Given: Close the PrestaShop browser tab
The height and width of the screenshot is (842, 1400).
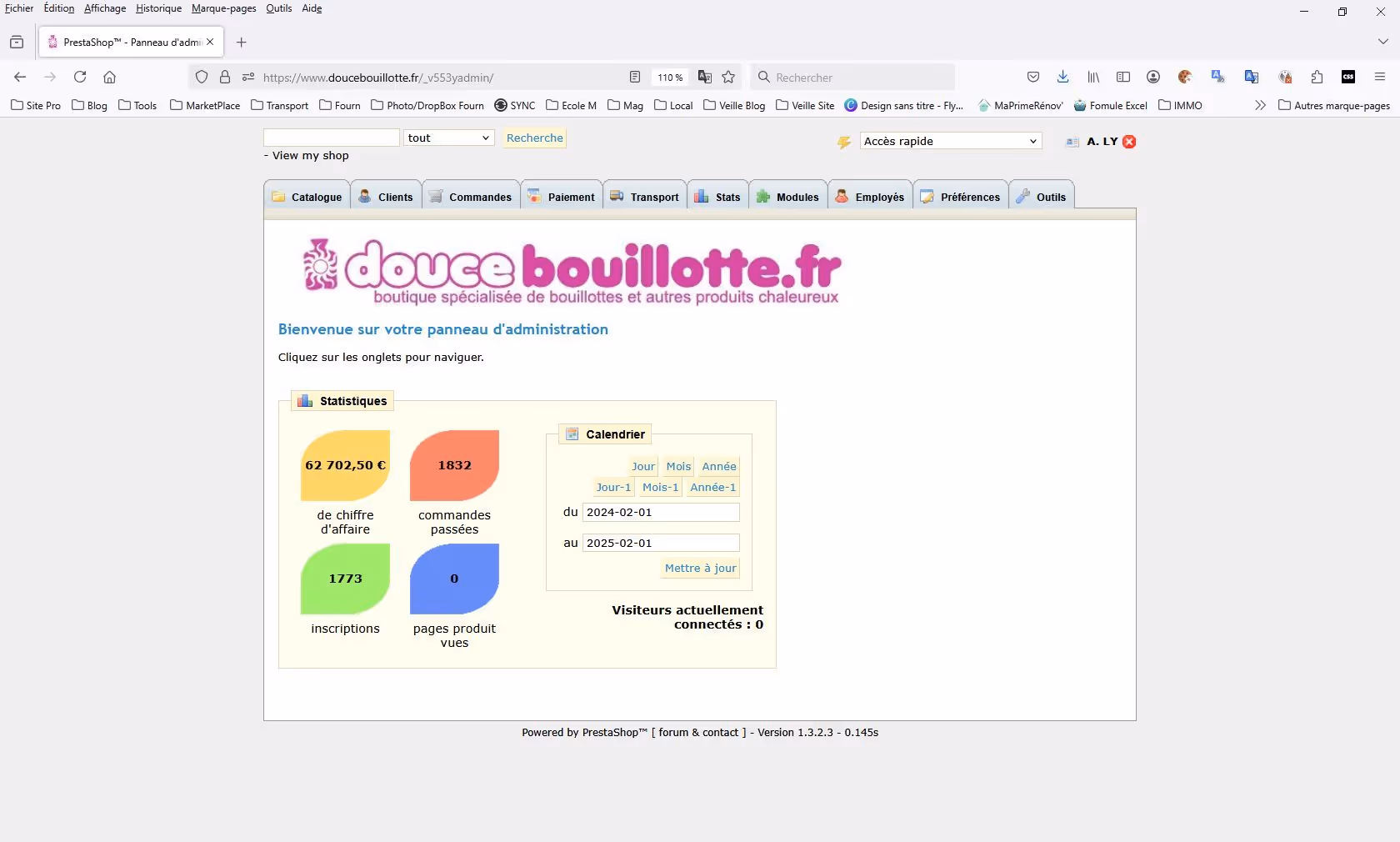Looking at the screenshot, I should [210, 42].
